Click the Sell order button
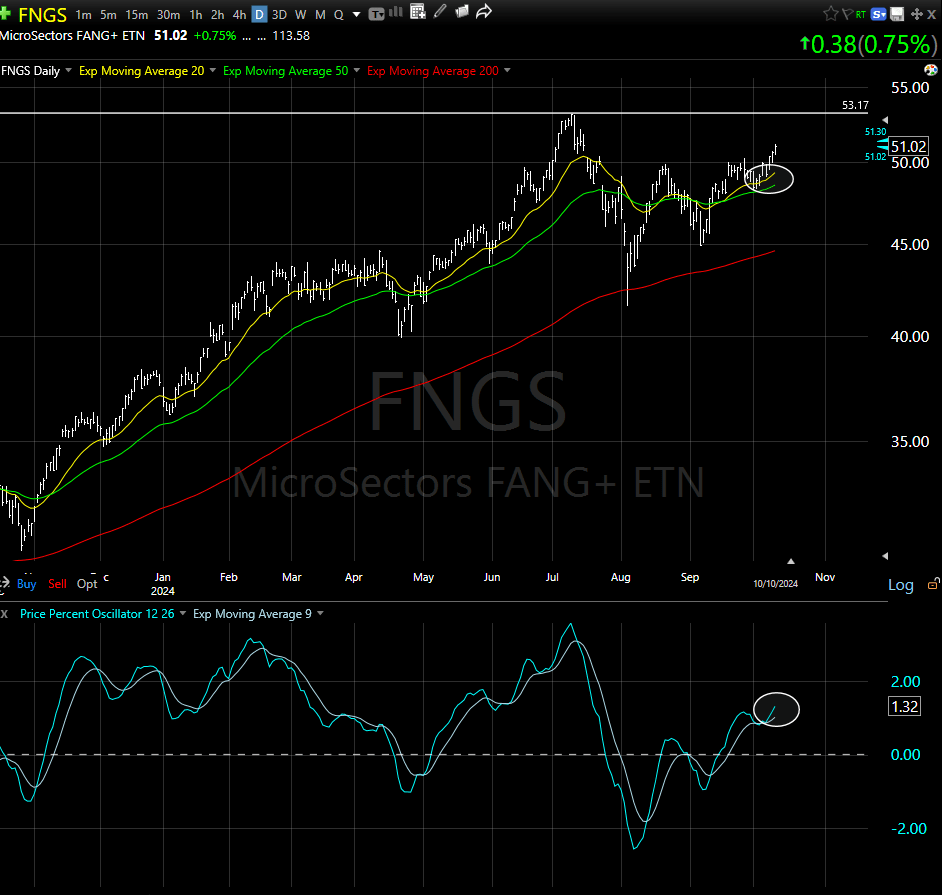The height and width of the screenshot is (895, 942). [56, 583]
